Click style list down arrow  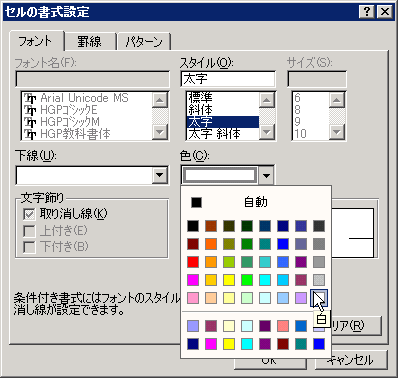[267, 132]
